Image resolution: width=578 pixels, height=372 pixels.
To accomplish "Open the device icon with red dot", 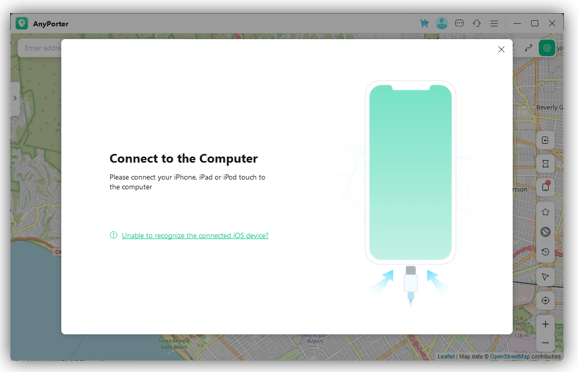I will 546,187.
